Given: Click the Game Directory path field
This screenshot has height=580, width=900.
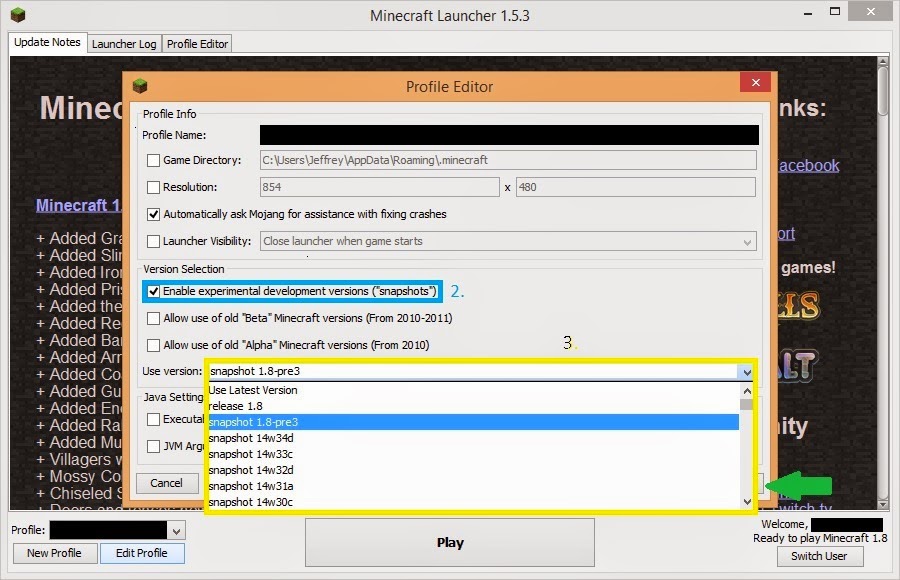Looking at the screenshot, I should point(508,160).
